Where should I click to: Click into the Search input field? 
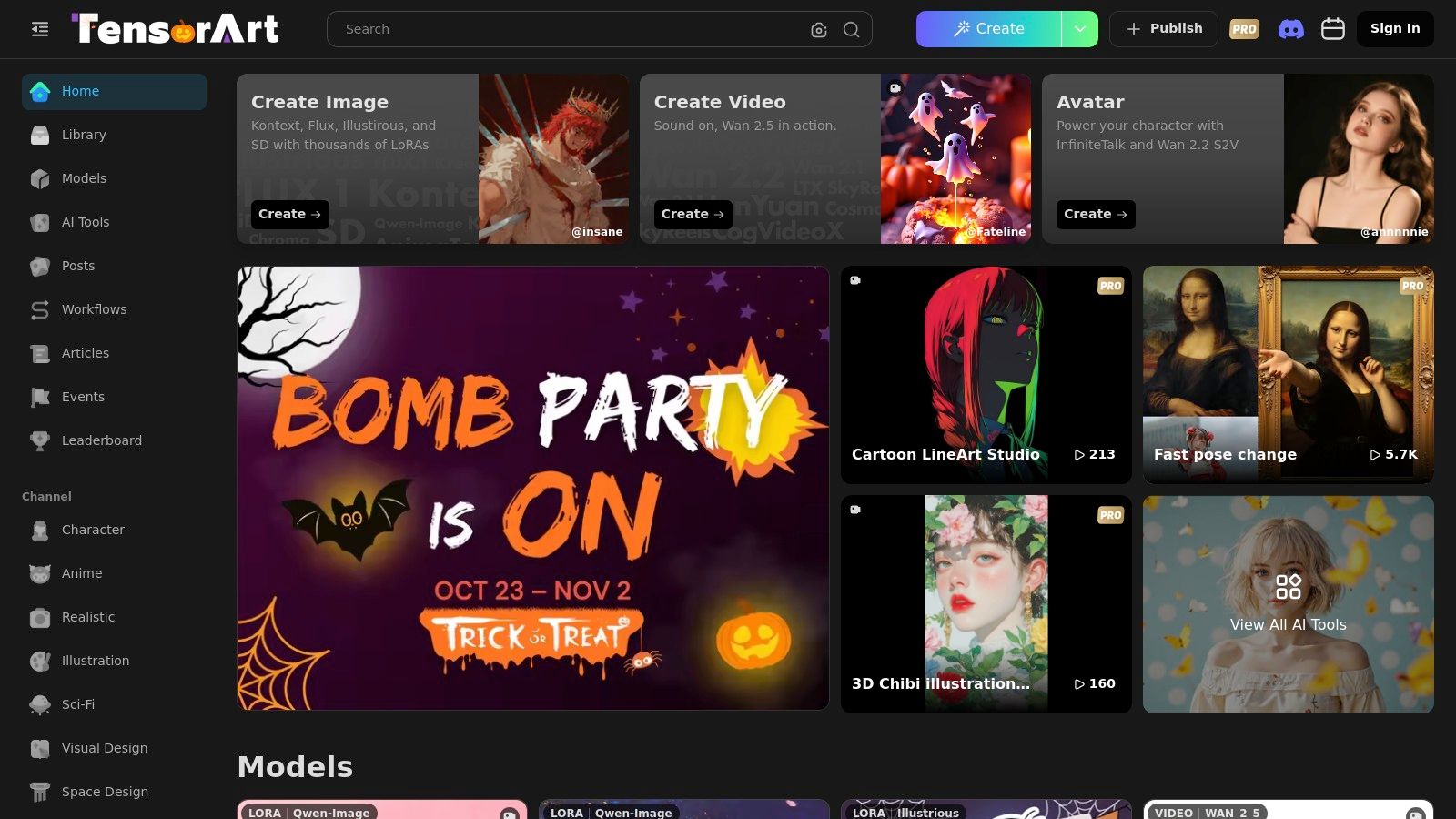click(573, 29)
